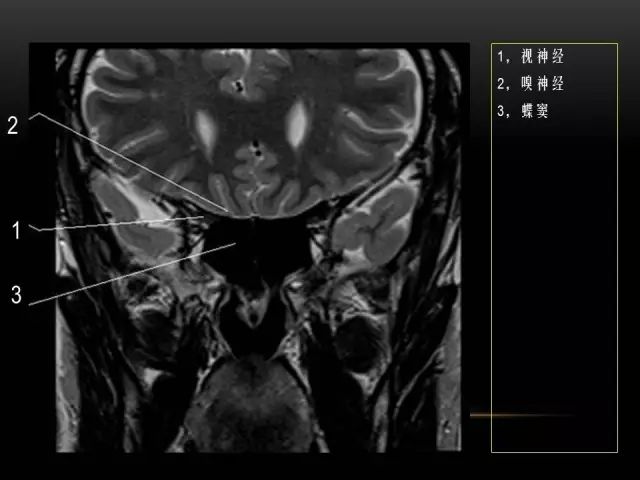This screenshot has height=480, width=640.
Task: Select legend entry 1, 视神经
Action: (x=530, y=56)
